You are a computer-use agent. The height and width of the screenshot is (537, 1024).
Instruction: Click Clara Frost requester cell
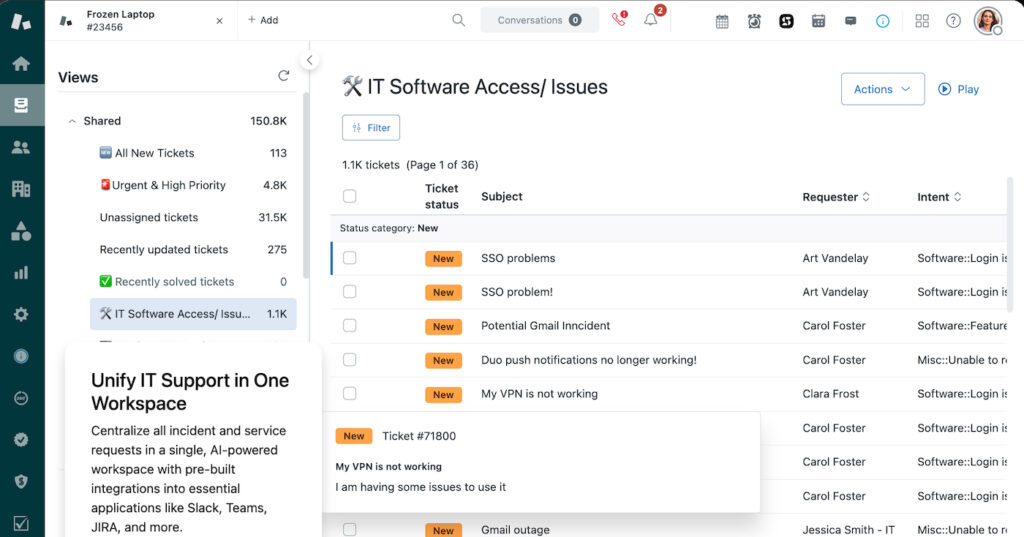coord(831,394)
